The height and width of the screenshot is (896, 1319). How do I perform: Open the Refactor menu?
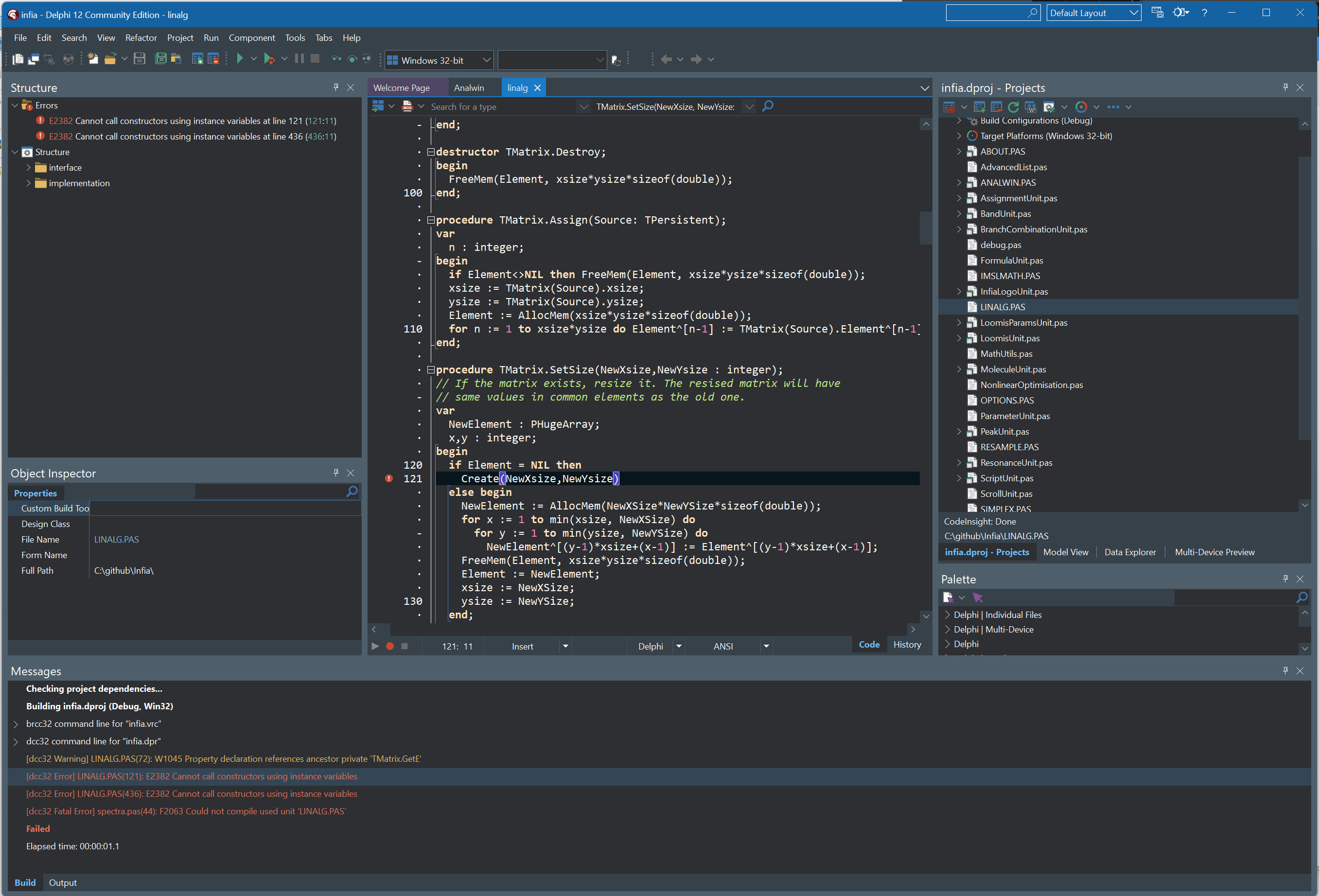click(x=141, y=37)
